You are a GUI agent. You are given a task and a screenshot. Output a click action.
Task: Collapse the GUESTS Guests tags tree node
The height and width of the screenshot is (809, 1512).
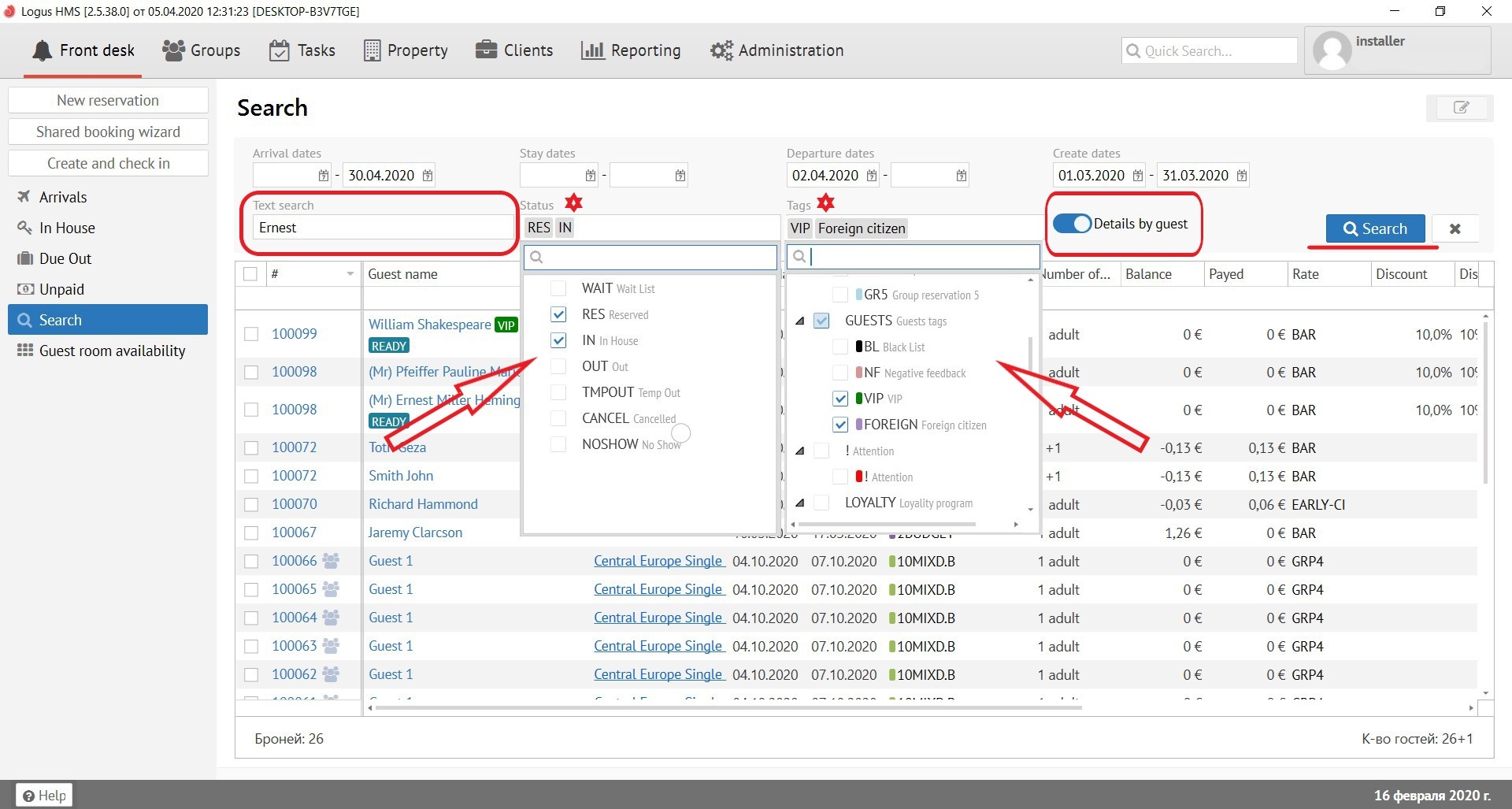tap(800, 321)
